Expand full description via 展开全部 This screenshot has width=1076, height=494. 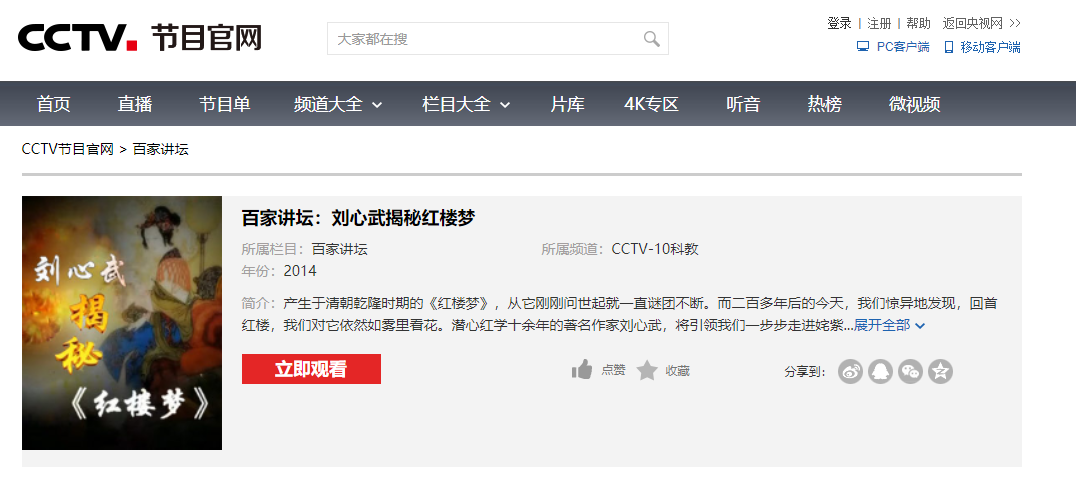click(889, 325)
